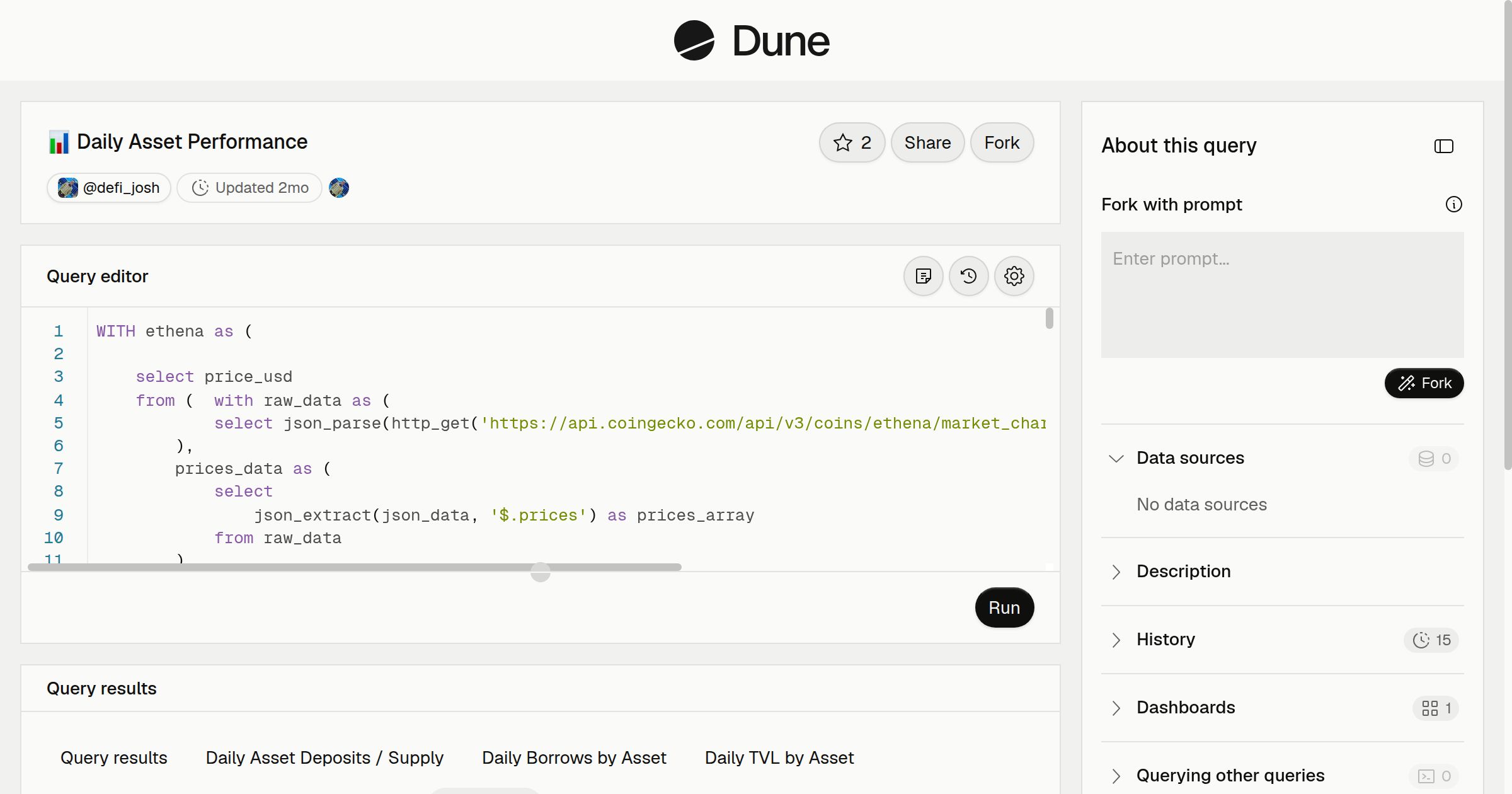Image resolution: width=1512 pixels, height=794 pixels.
Task: Click the black Fork button under prompt
Action: 1424,383
